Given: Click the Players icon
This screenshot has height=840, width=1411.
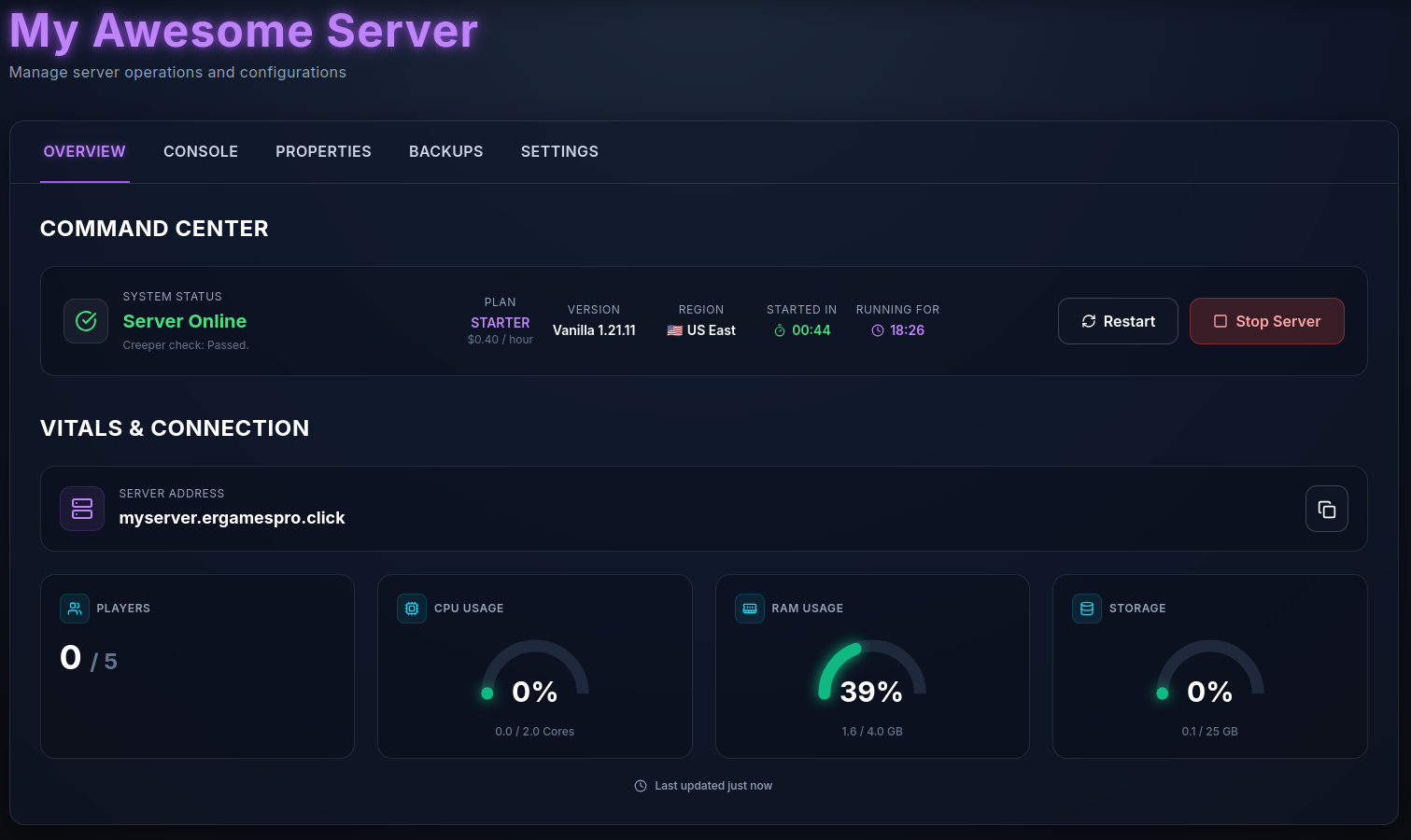Looking at the screenshot, I should [74, 608].
